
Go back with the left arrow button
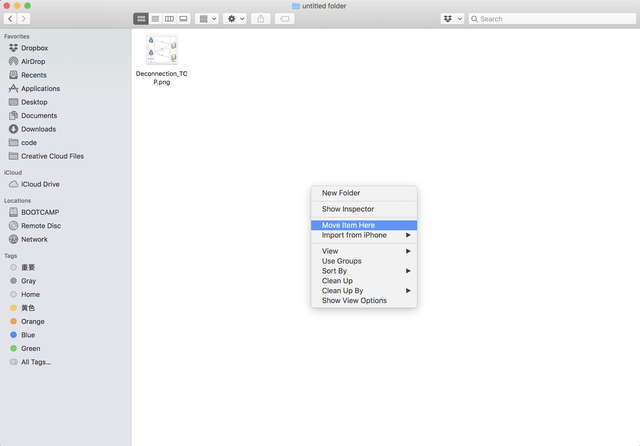10,19
